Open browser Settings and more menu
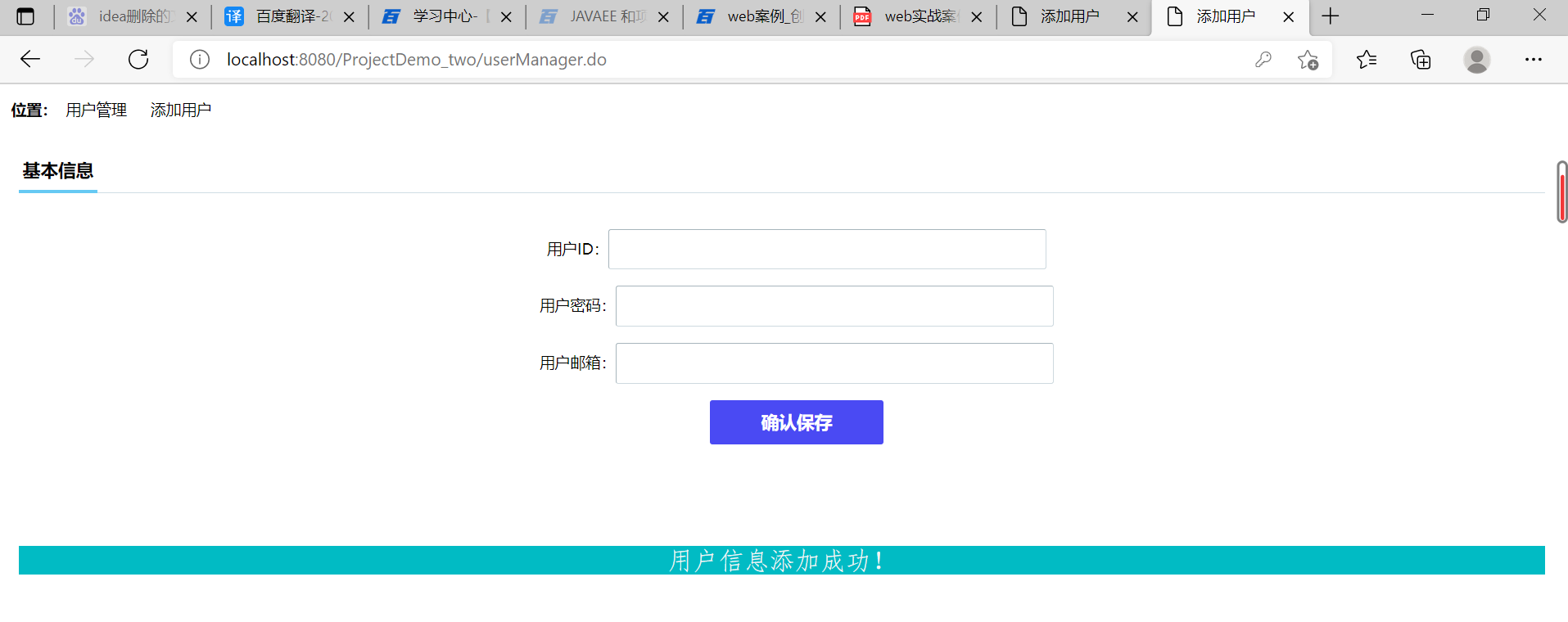The width and height of the screenshot is (1568, 622). click(1534, 59)
